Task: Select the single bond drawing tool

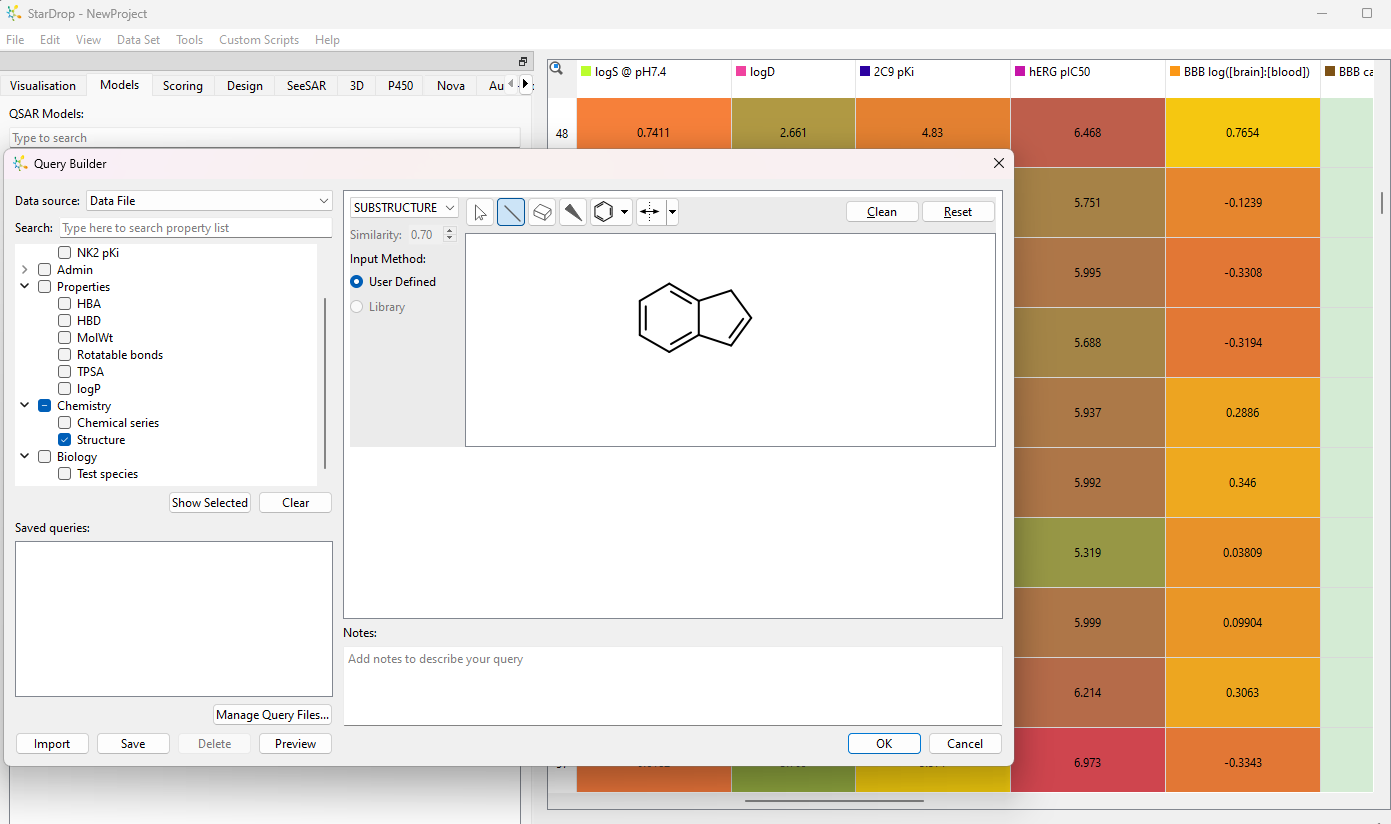Action: pos(511,212)
